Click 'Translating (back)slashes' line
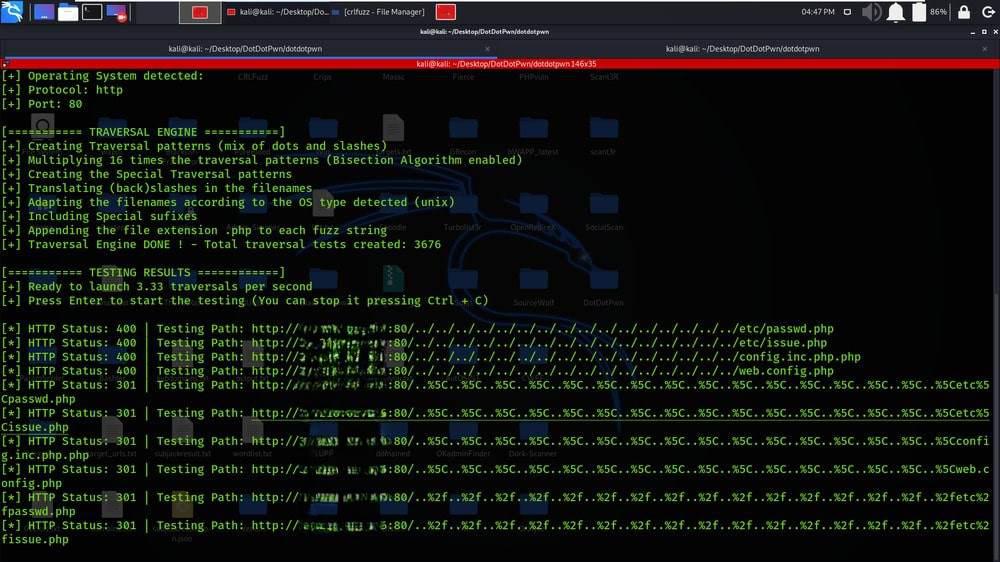This screenshot has width=1000, height=562. tap(156, 188)
